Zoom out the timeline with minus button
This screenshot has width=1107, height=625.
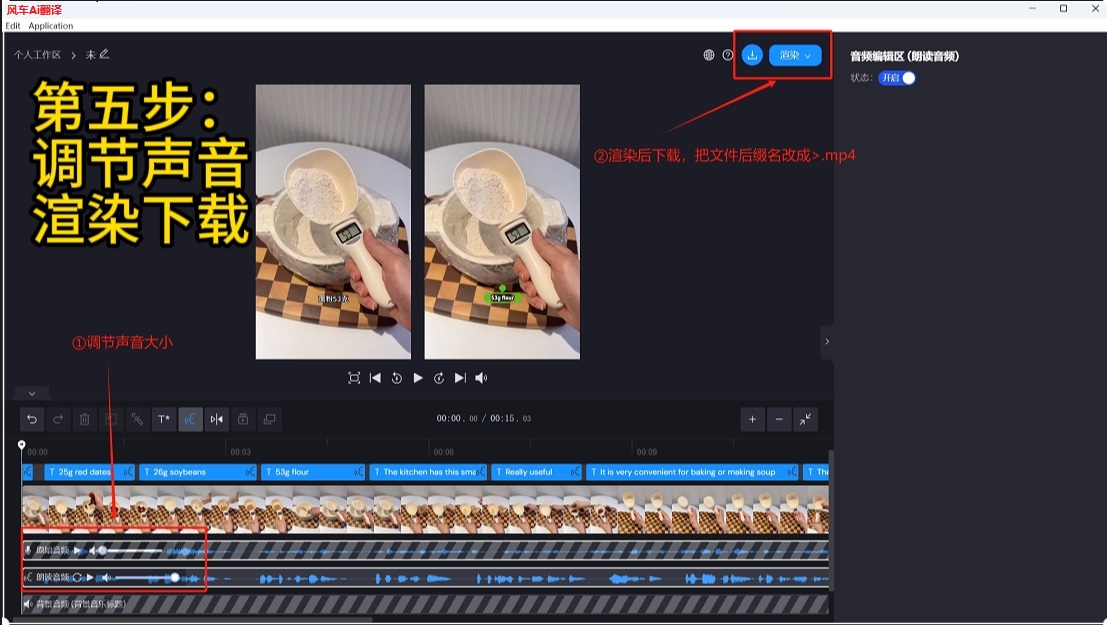779,419
